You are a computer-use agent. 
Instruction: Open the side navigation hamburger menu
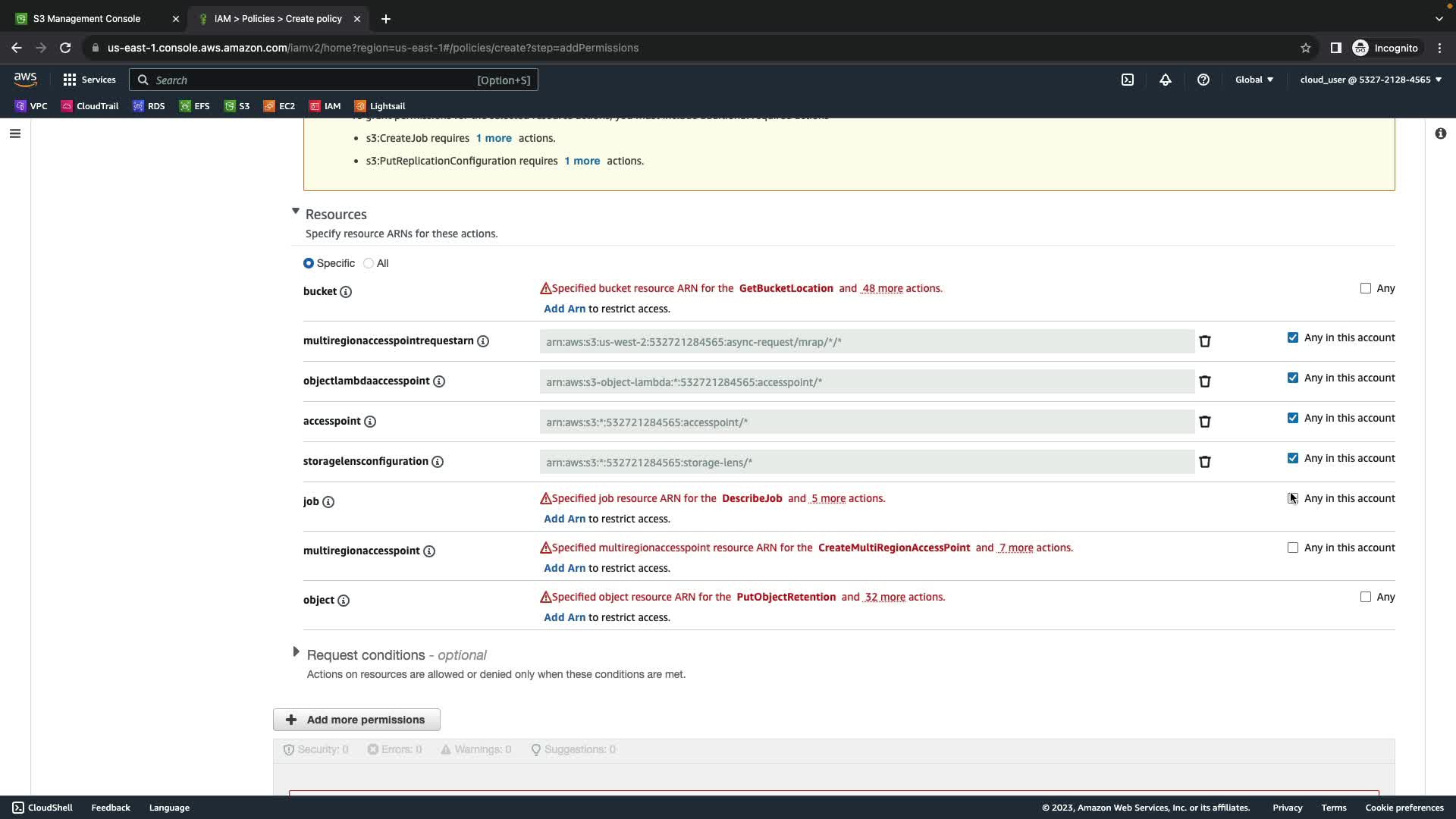[15, 133]
